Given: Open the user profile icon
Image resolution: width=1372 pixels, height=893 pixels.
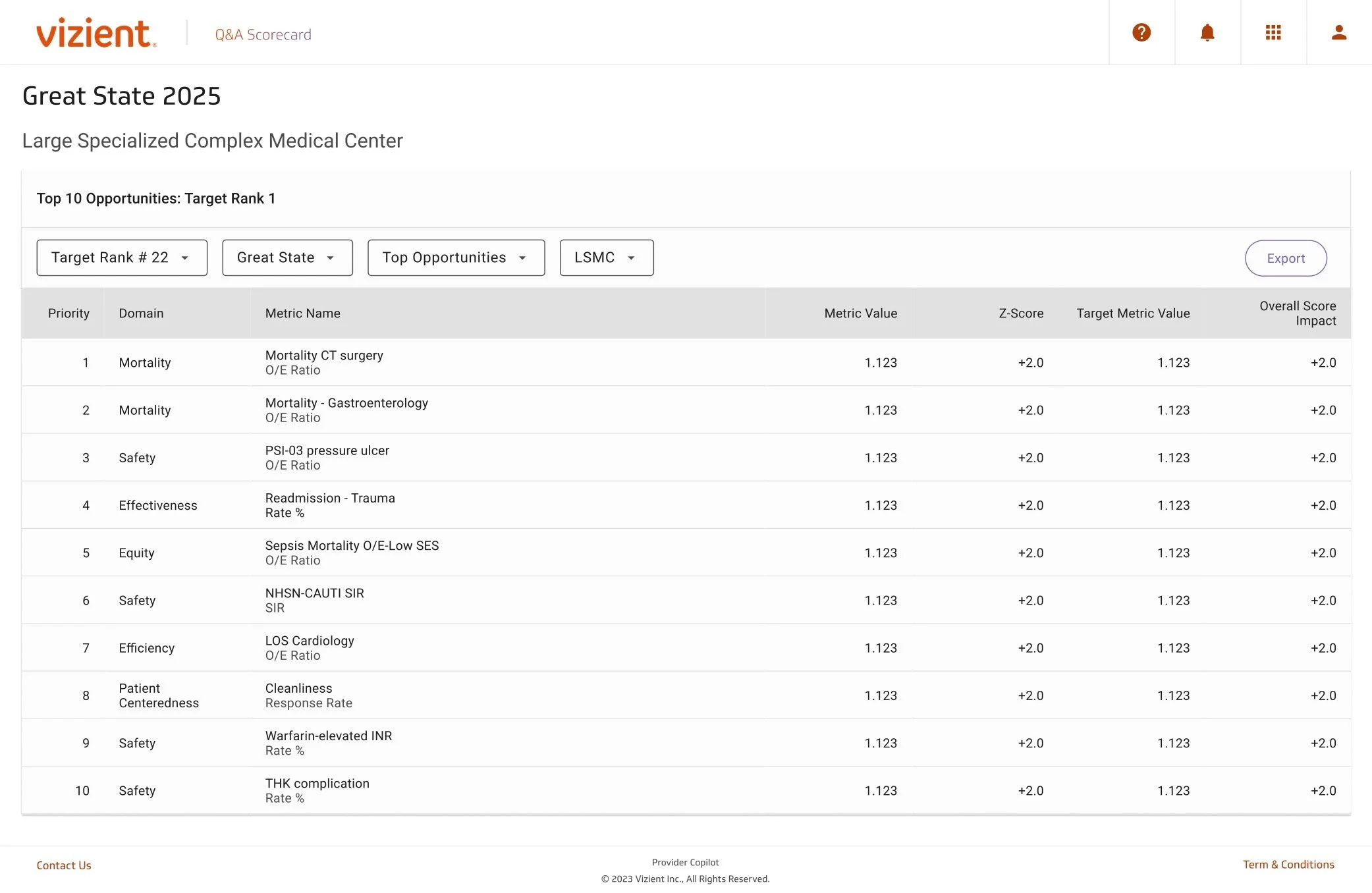Looking at the screenshot, I should (1338, 32).
